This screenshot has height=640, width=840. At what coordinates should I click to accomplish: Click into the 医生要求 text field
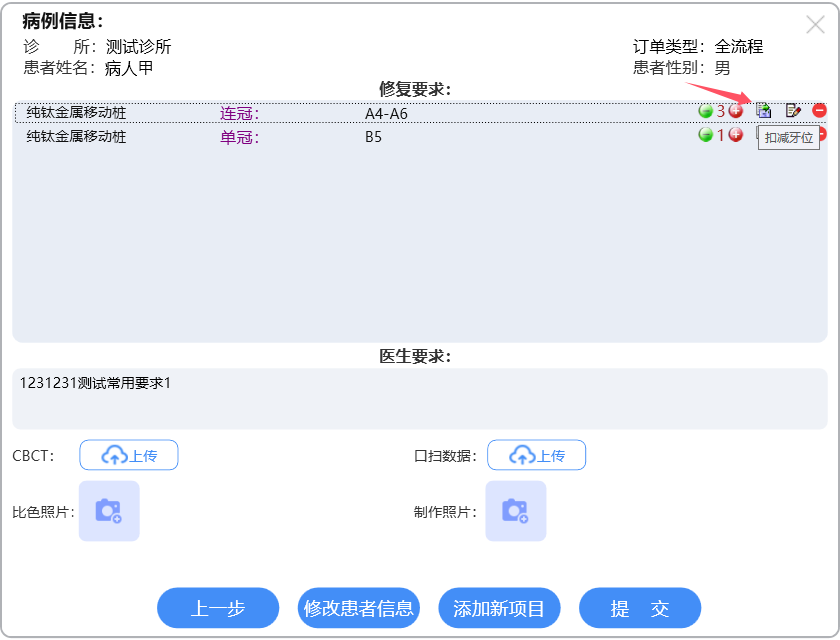[420, 398]
